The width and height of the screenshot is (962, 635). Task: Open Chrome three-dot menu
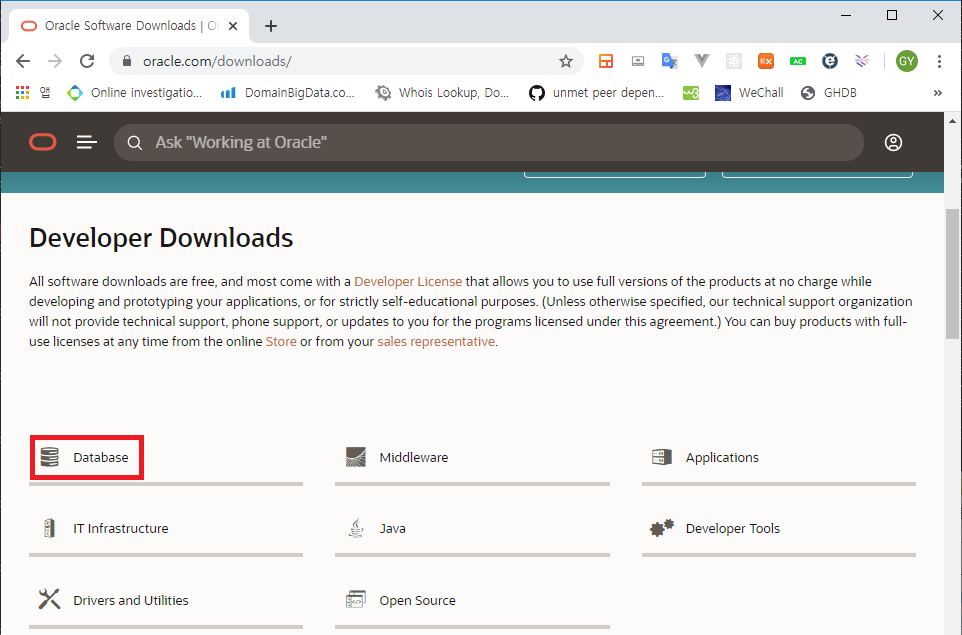(x=939, y=61)
